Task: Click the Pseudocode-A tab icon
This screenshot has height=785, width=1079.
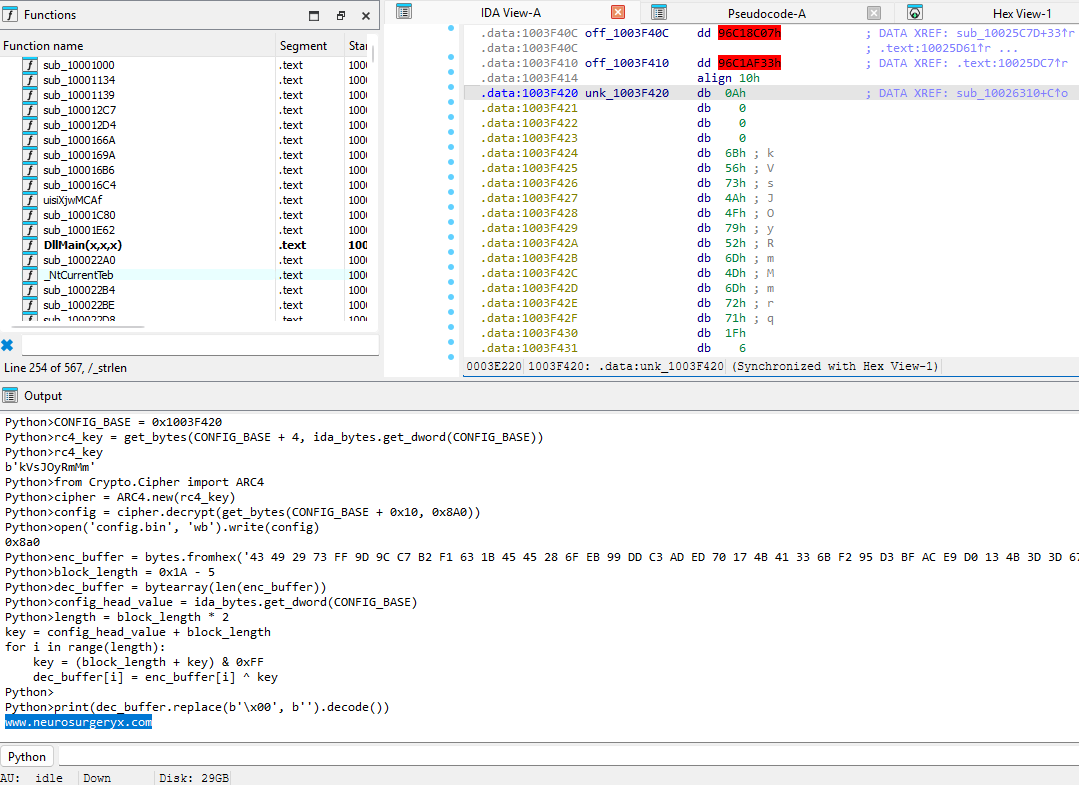Action: point(659,12)
